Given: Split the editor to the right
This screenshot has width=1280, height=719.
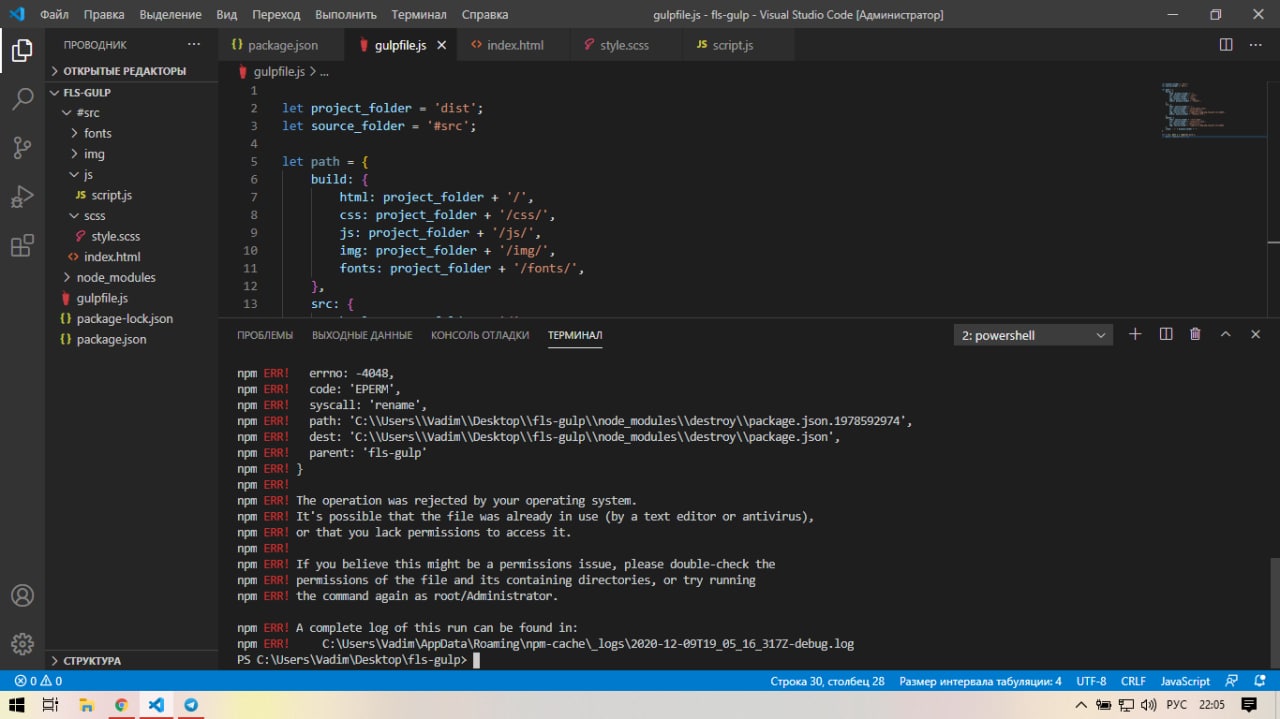Looking at the screenshot, I should 1226,45.
